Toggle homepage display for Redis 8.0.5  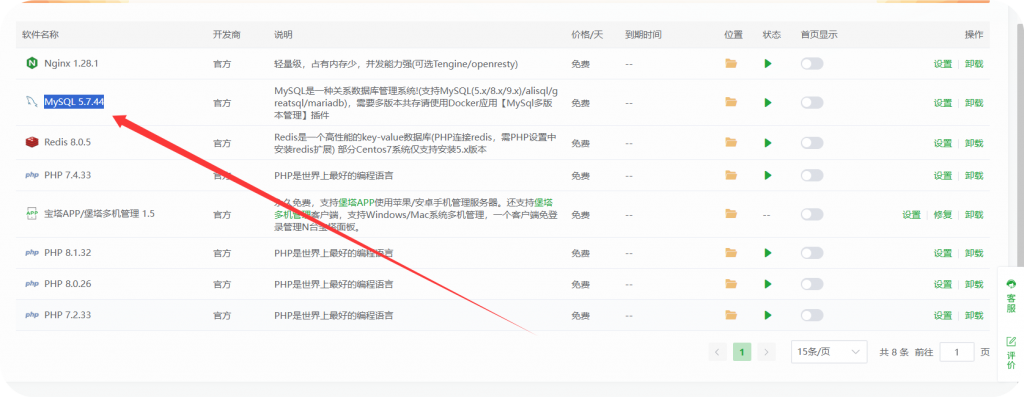812,142
